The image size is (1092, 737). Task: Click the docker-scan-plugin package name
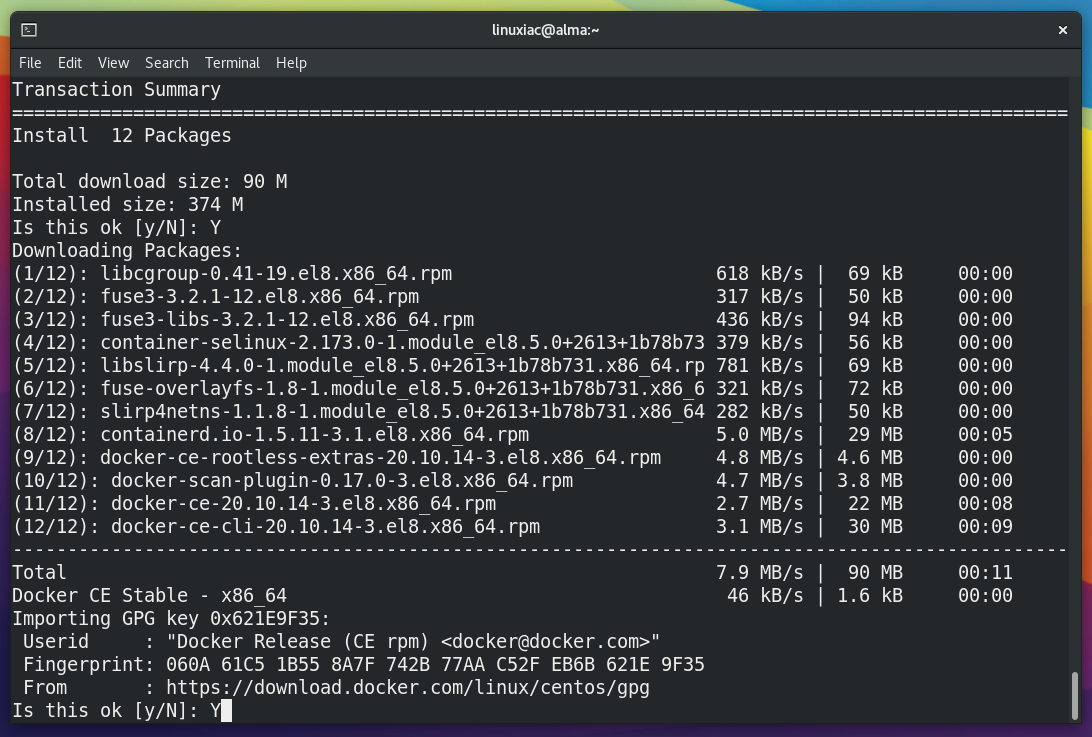pos(342,481)
